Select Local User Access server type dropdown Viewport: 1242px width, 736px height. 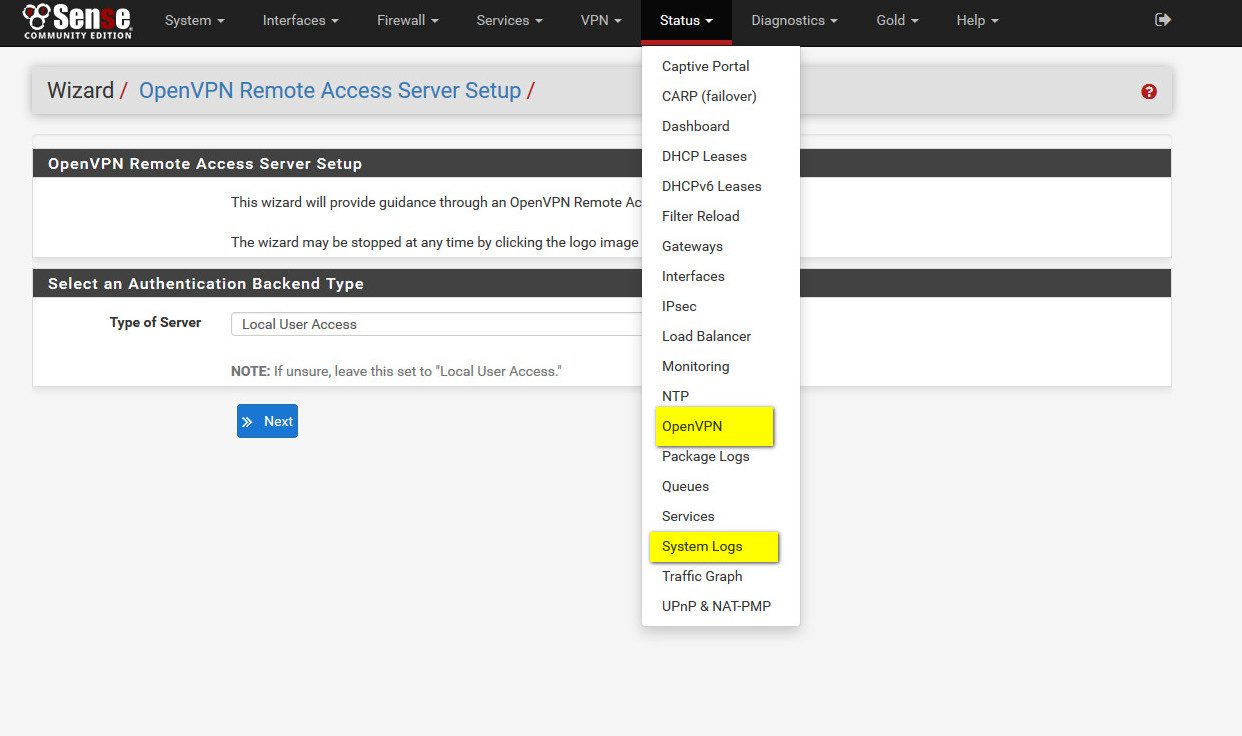point(436,324)
